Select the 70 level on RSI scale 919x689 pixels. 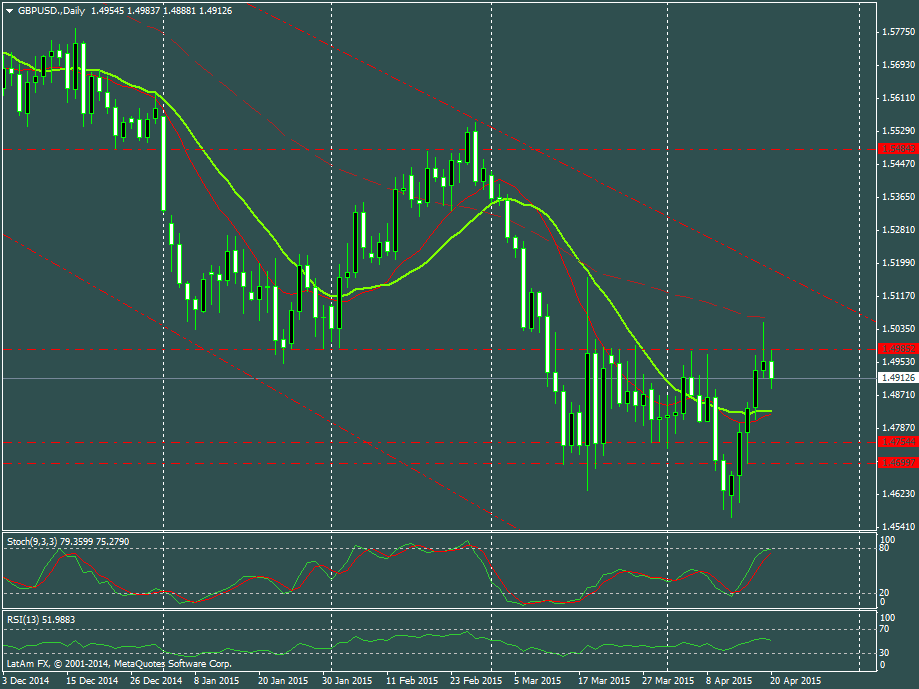pos(884,629)
